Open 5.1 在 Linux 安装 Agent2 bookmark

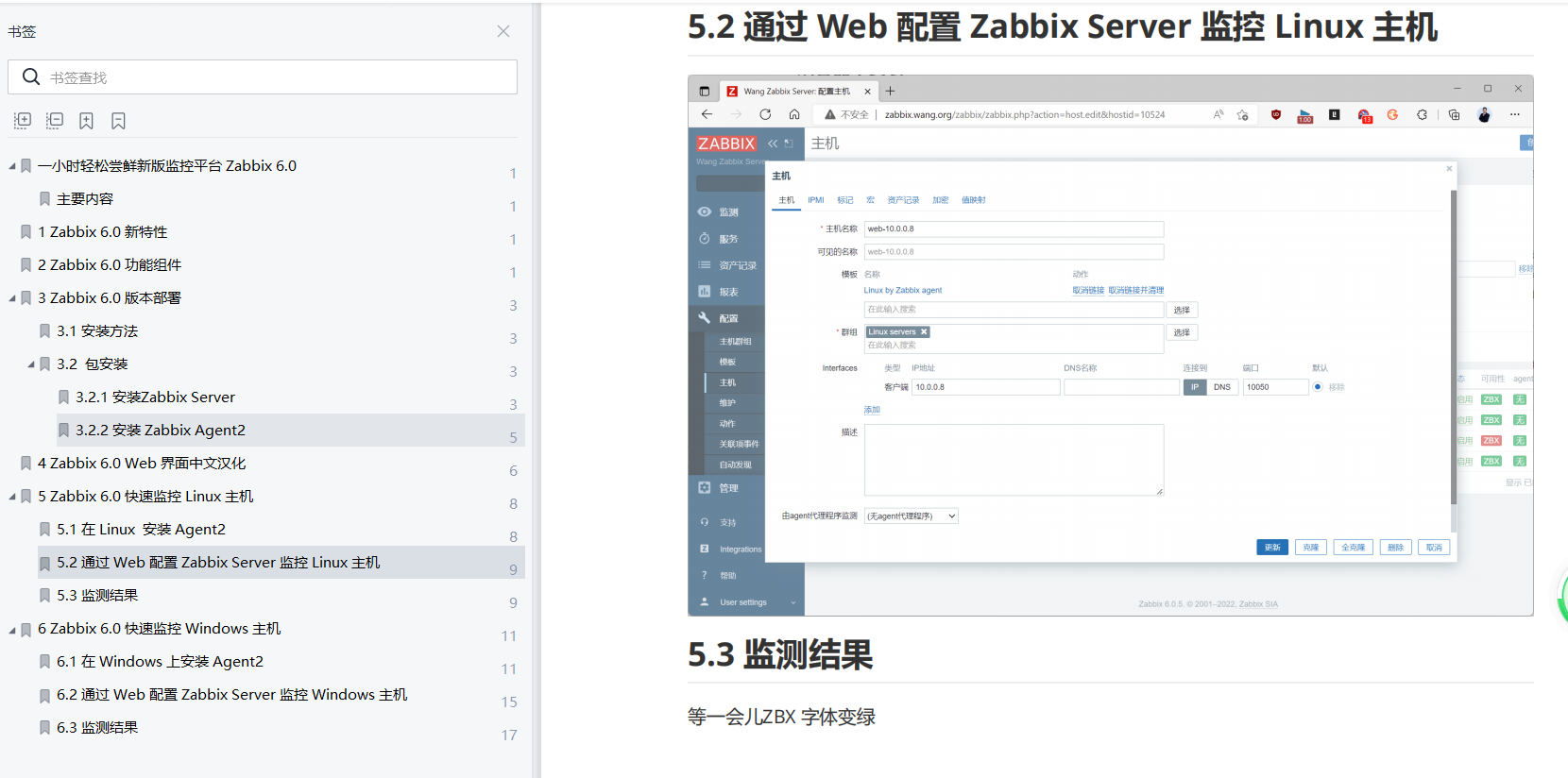click(x=141, y=530)
